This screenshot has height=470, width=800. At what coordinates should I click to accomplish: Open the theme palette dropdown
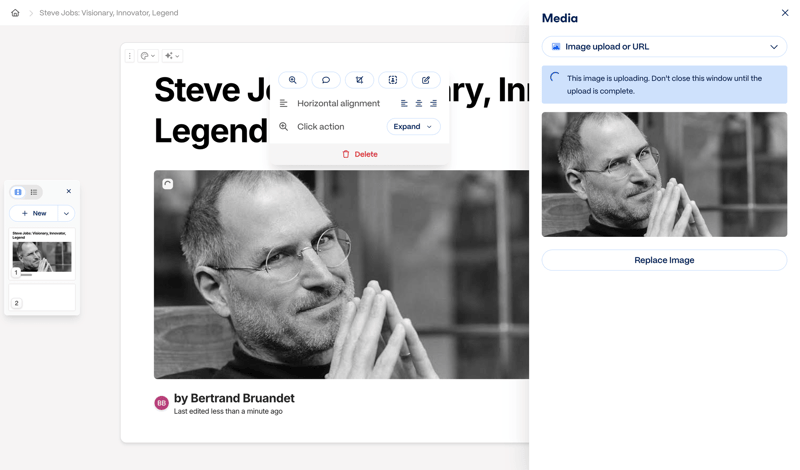click(x=147, y=56)
